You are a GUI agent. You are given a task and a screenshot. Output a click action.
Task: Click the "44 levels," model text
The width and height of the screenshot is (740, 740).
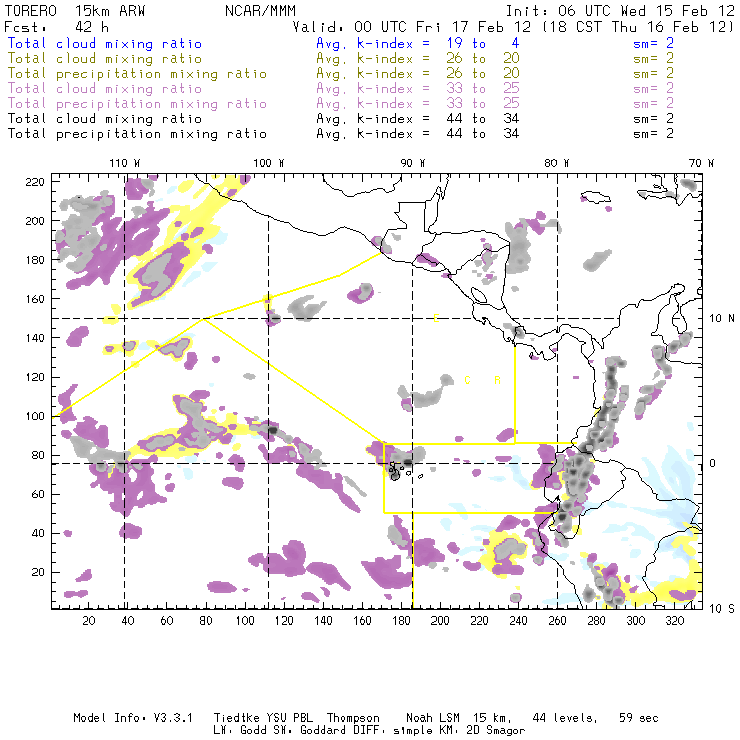[565, 718]
